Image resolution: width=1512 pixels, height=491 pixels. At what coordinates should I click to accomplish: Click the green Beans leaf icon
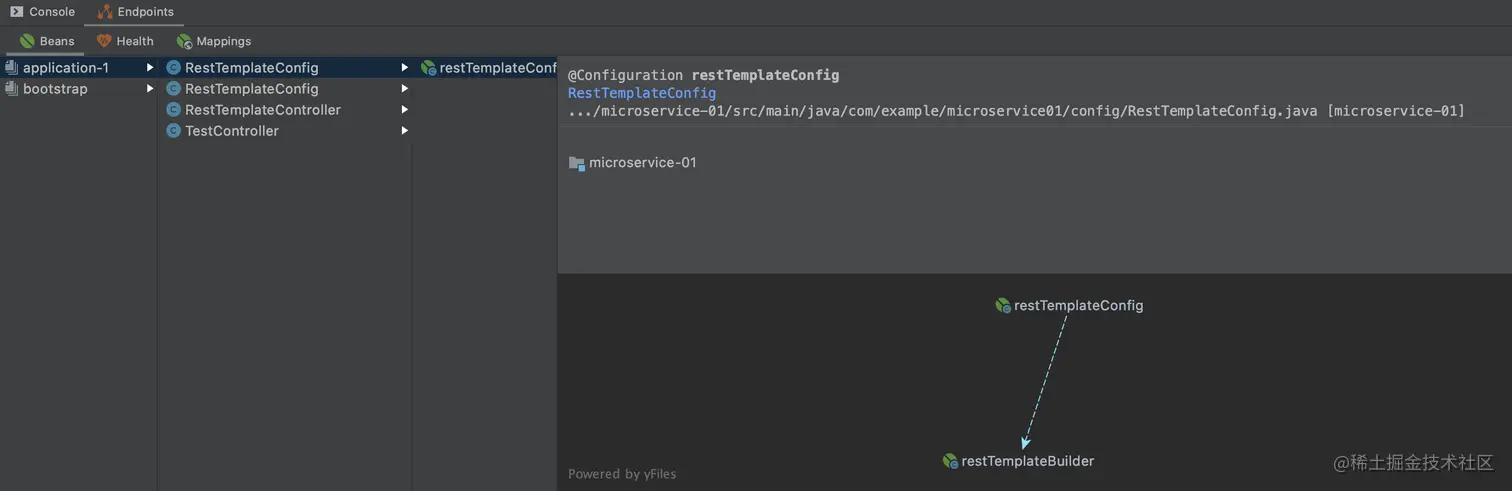(x=27, y=41)
